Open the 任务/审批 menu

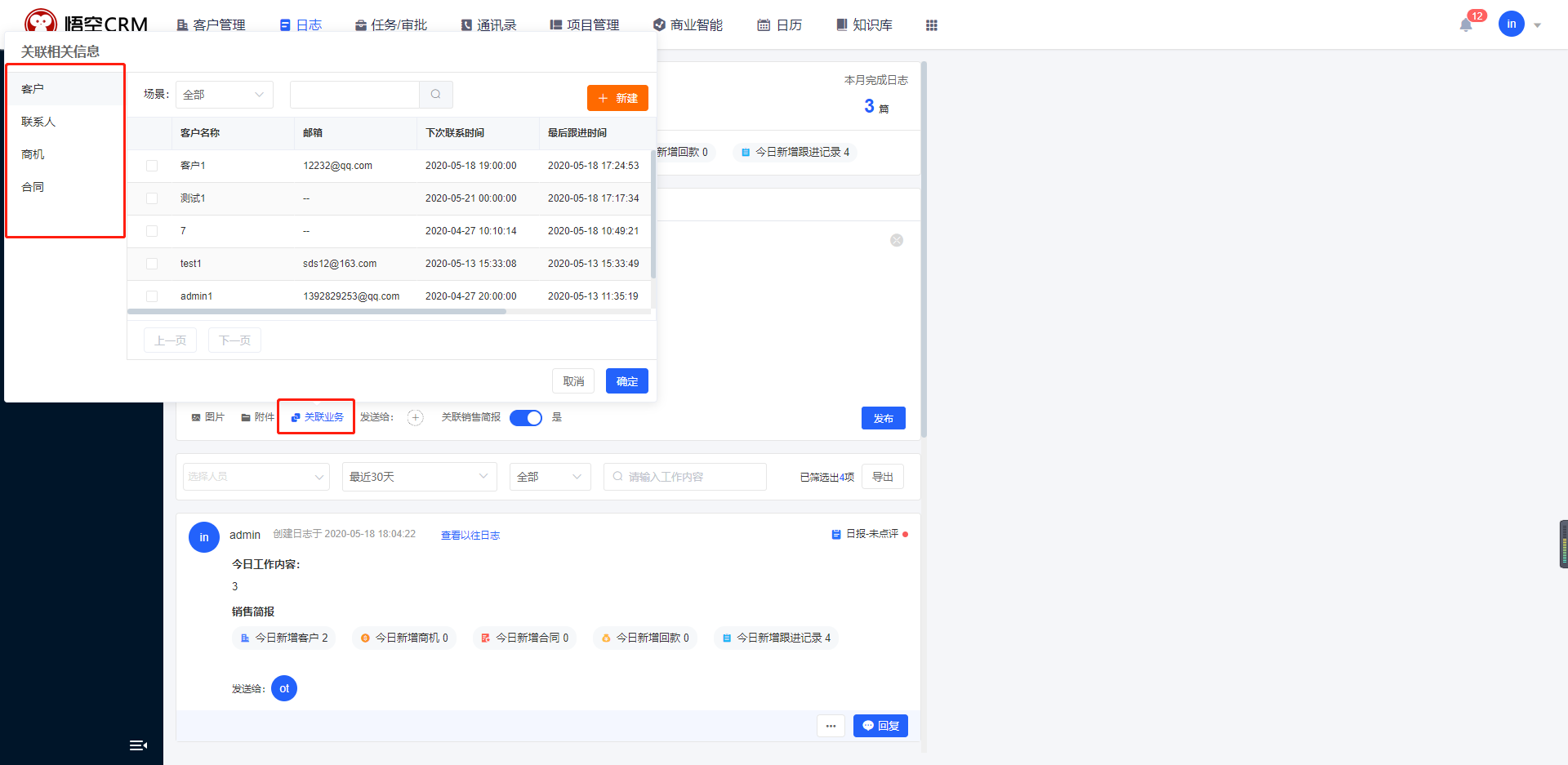(x=391, y=25)
